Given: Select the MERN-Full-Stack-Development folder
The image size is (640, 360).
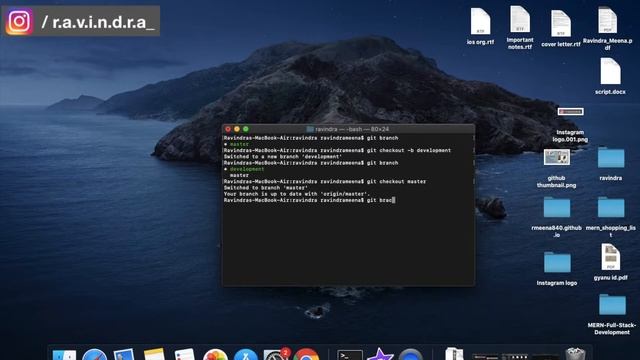Looking at the screenshot, I should [x=612, y=315].
